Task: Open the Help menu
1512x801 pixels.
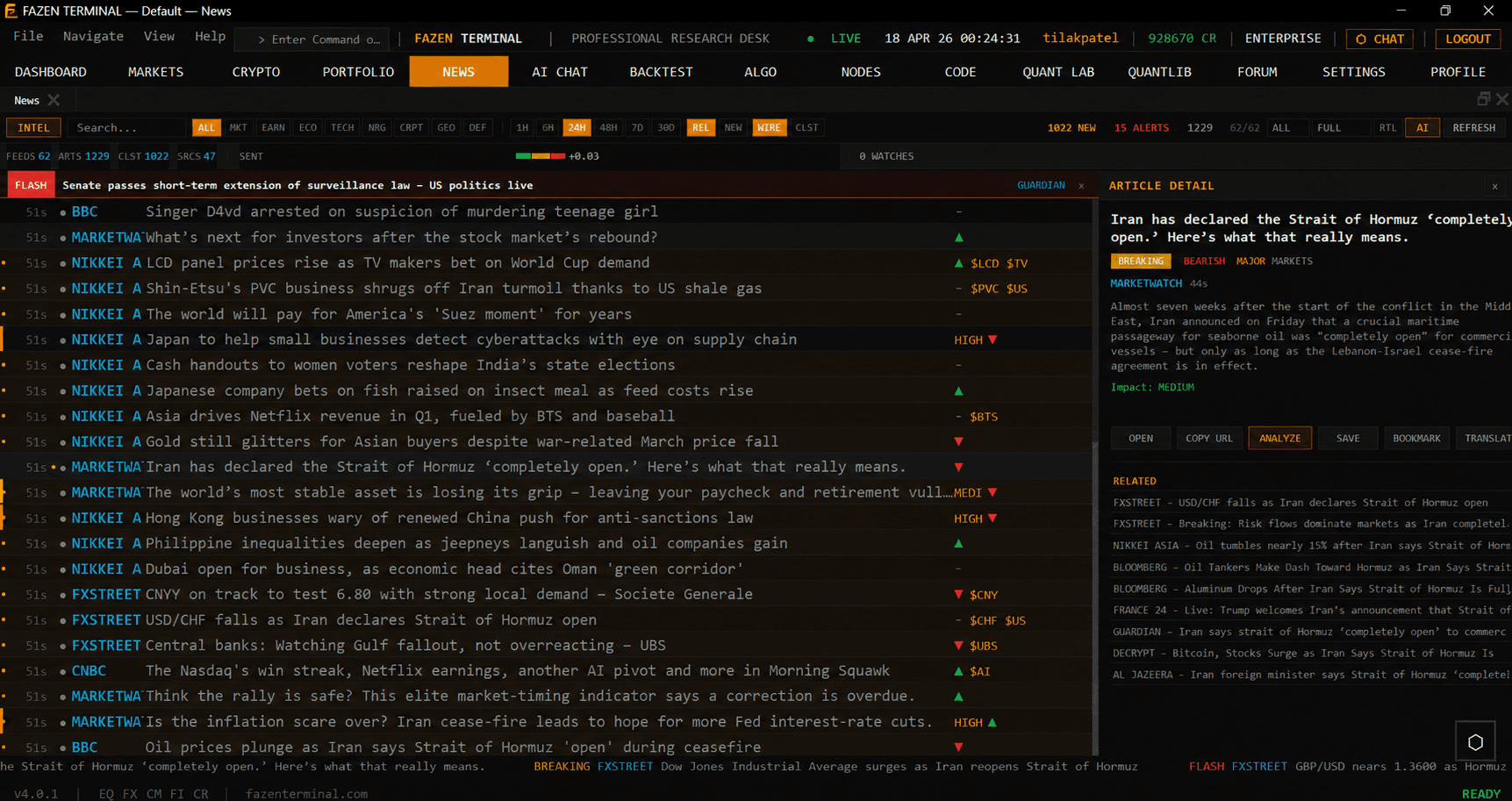Action: (x=210, y=37)
